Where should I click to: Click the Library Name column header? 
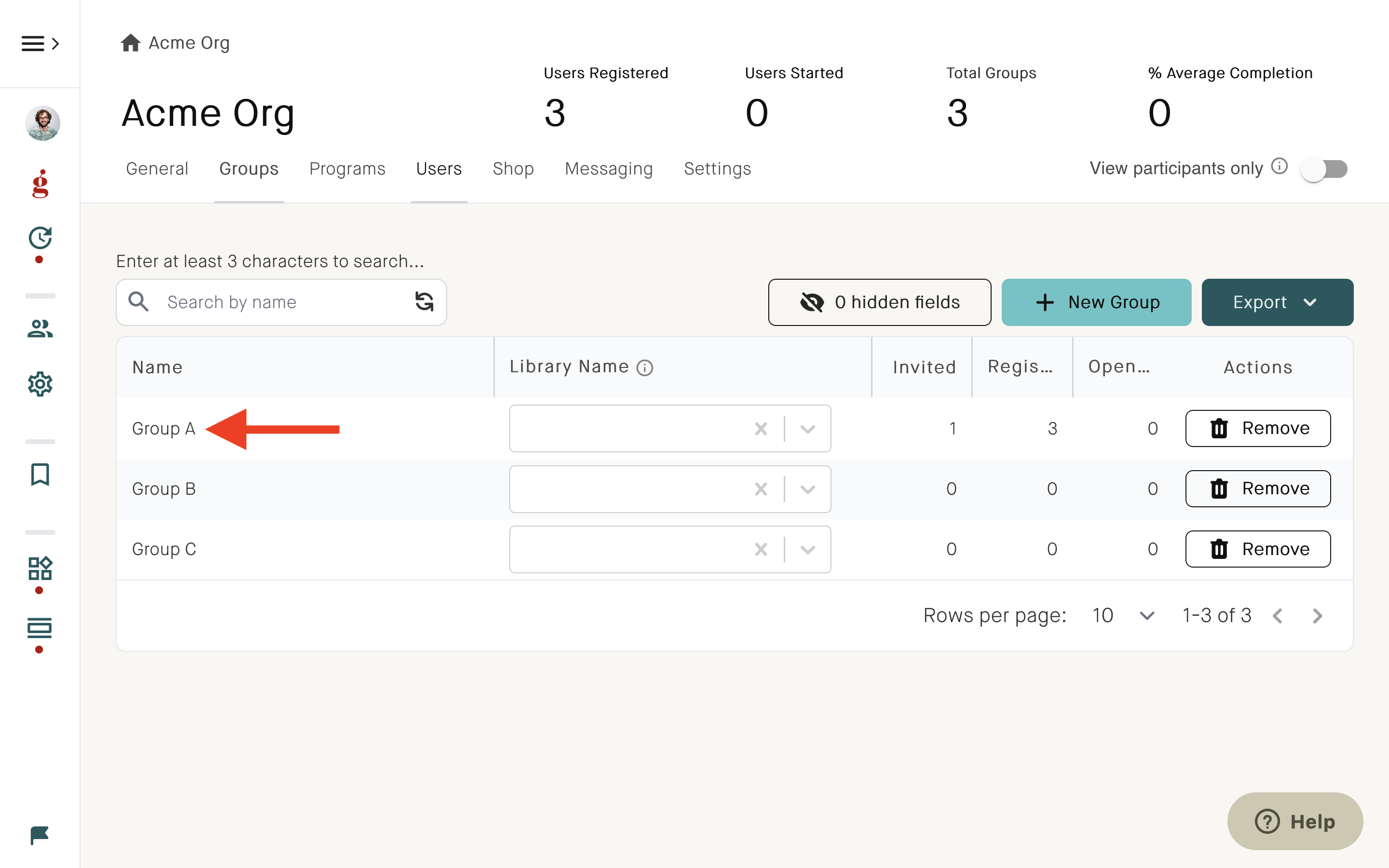click(x=570, y=367)
